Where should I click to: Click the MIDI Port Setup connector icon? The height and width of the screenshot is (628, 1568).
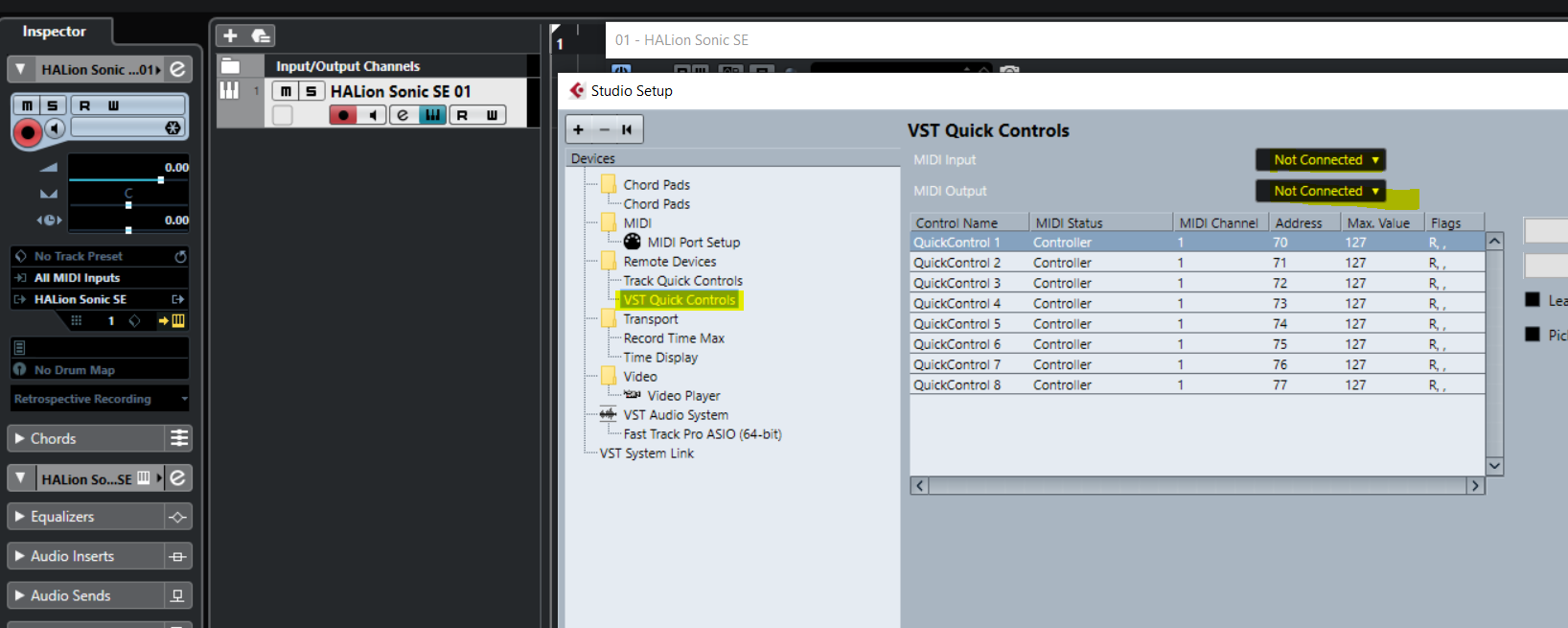click(633, 242)
